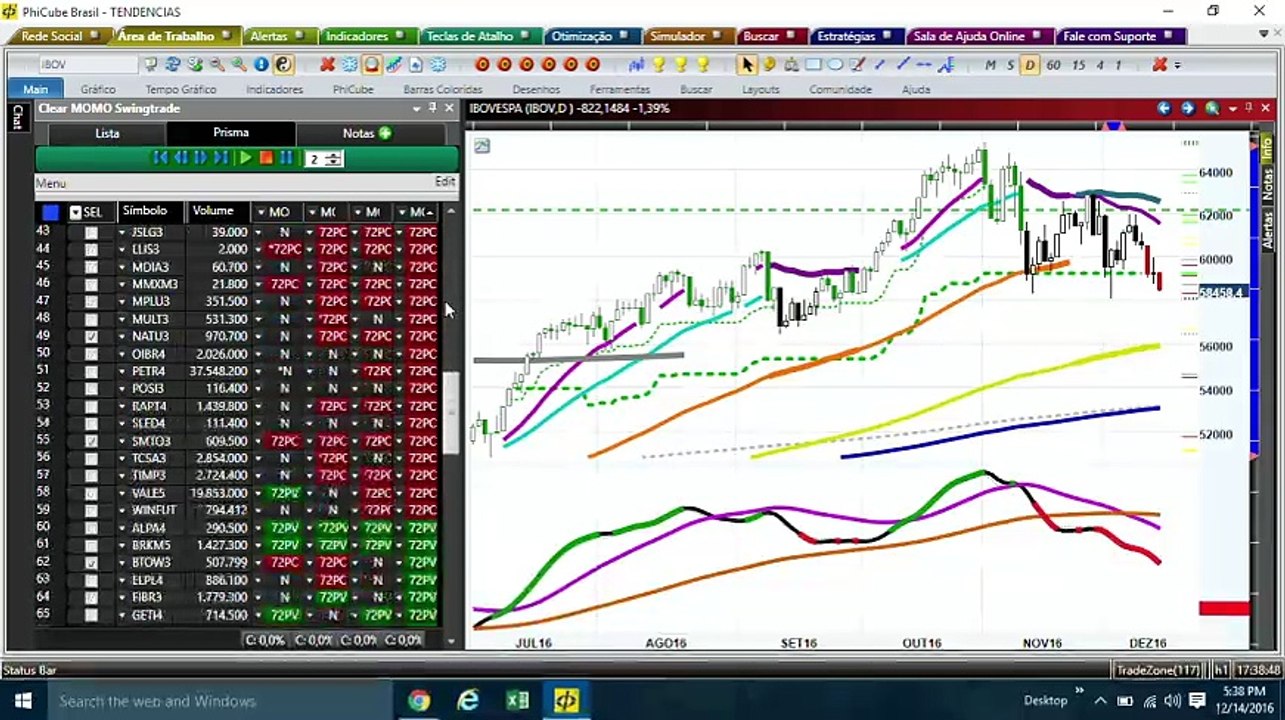Click the blue refresh arrows icon
The image size is (1285, 720).
173,65
